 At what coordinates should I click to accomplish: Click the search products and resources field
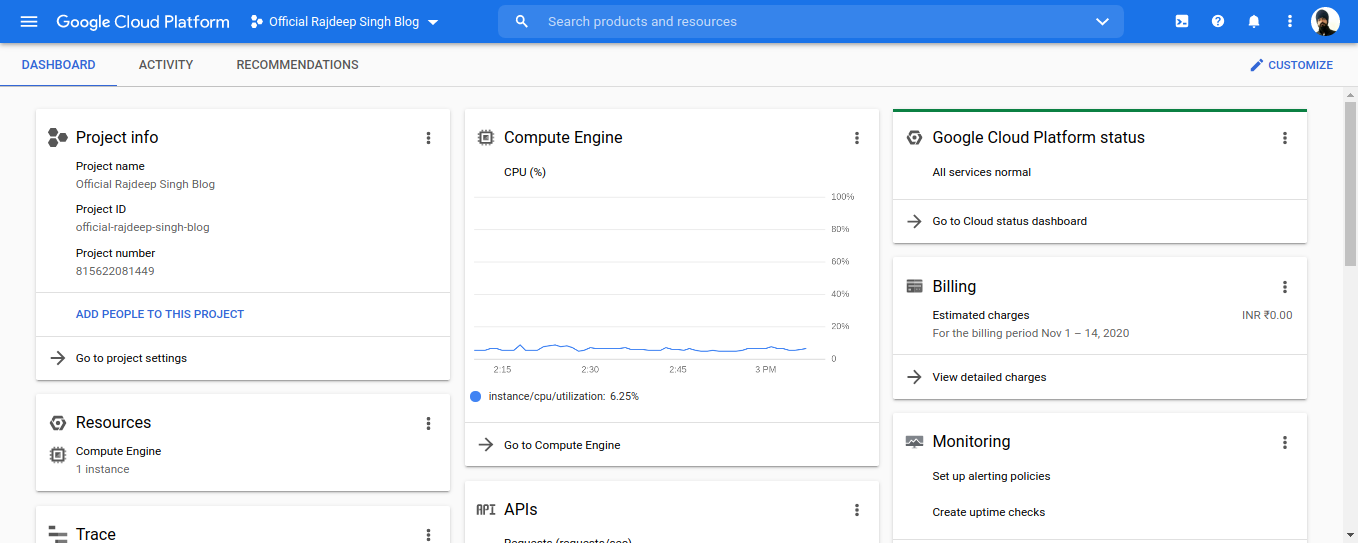click(x=800, y=22)
